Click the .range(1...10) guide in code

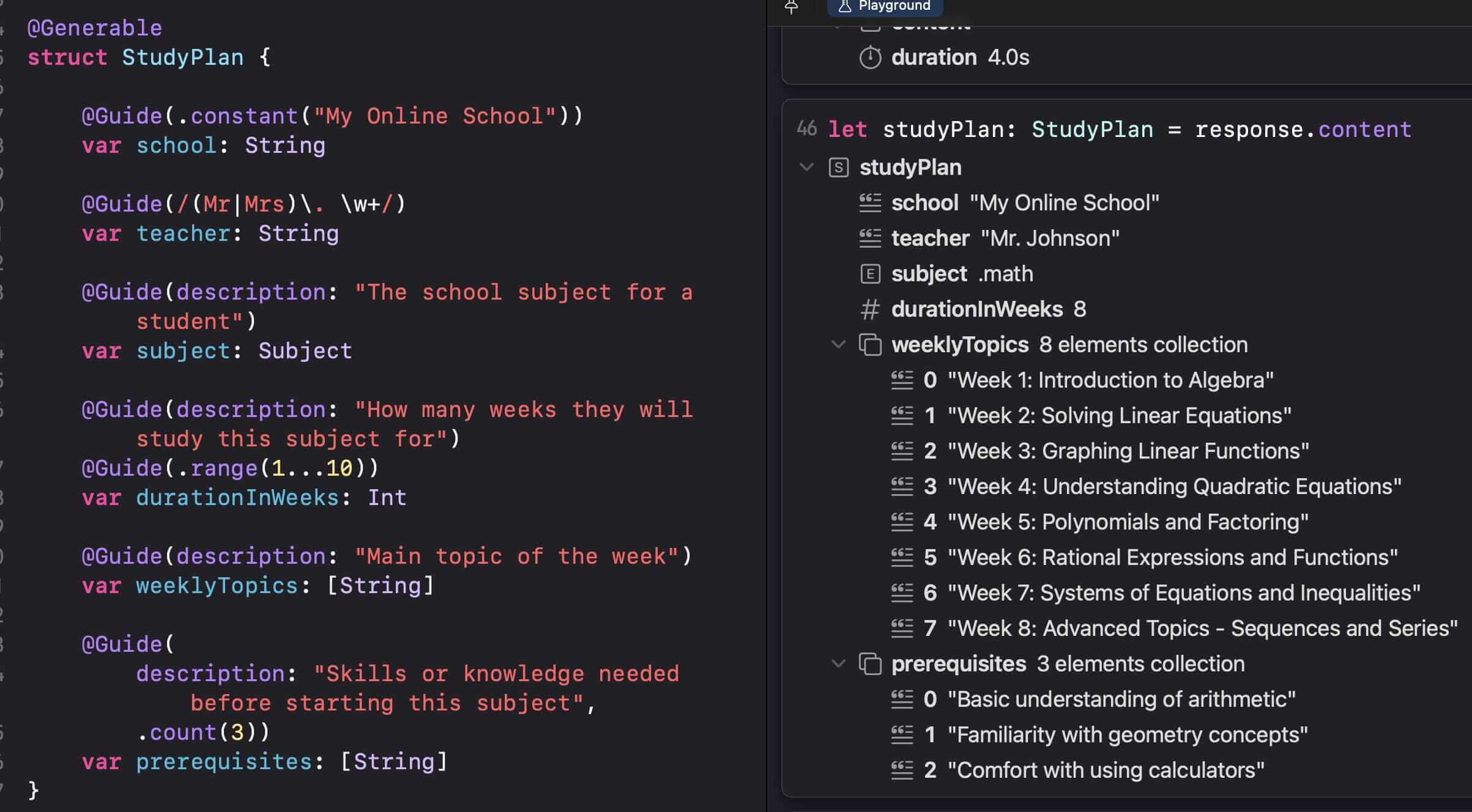point(230,468)
